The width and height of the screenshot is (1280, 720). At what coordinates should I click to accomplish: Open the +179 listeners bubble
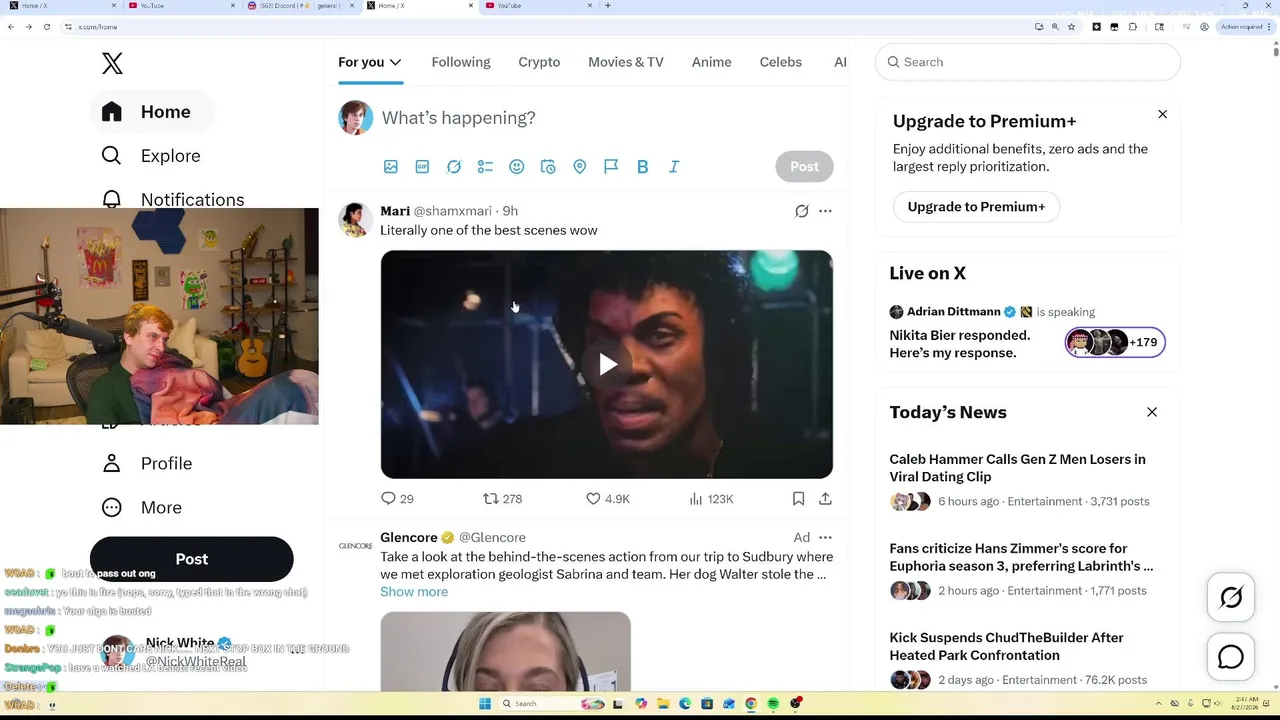(x=1115, y=342)
